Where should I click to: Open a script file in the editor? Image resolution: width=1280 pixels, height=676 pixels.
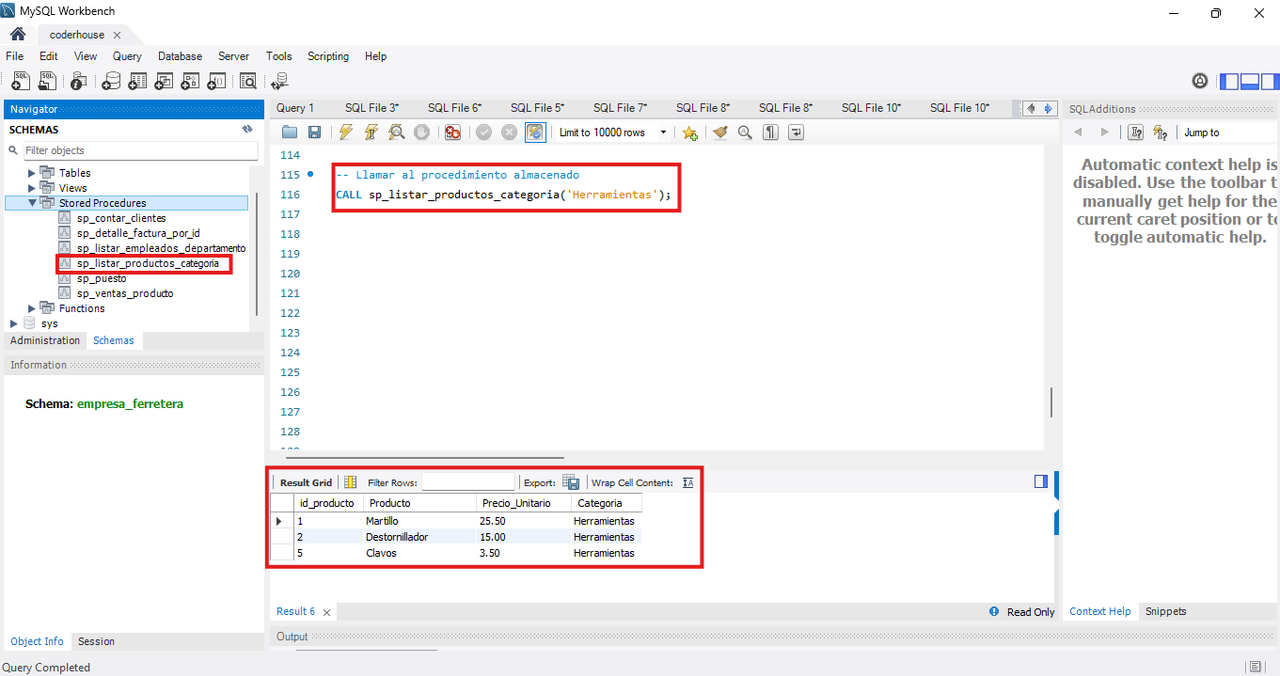pyautogui.click(x=289, y=132)
